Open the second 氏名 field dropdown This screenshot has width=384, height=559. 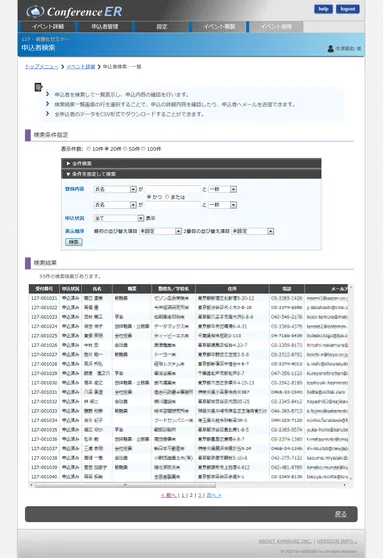pos(115,205)
